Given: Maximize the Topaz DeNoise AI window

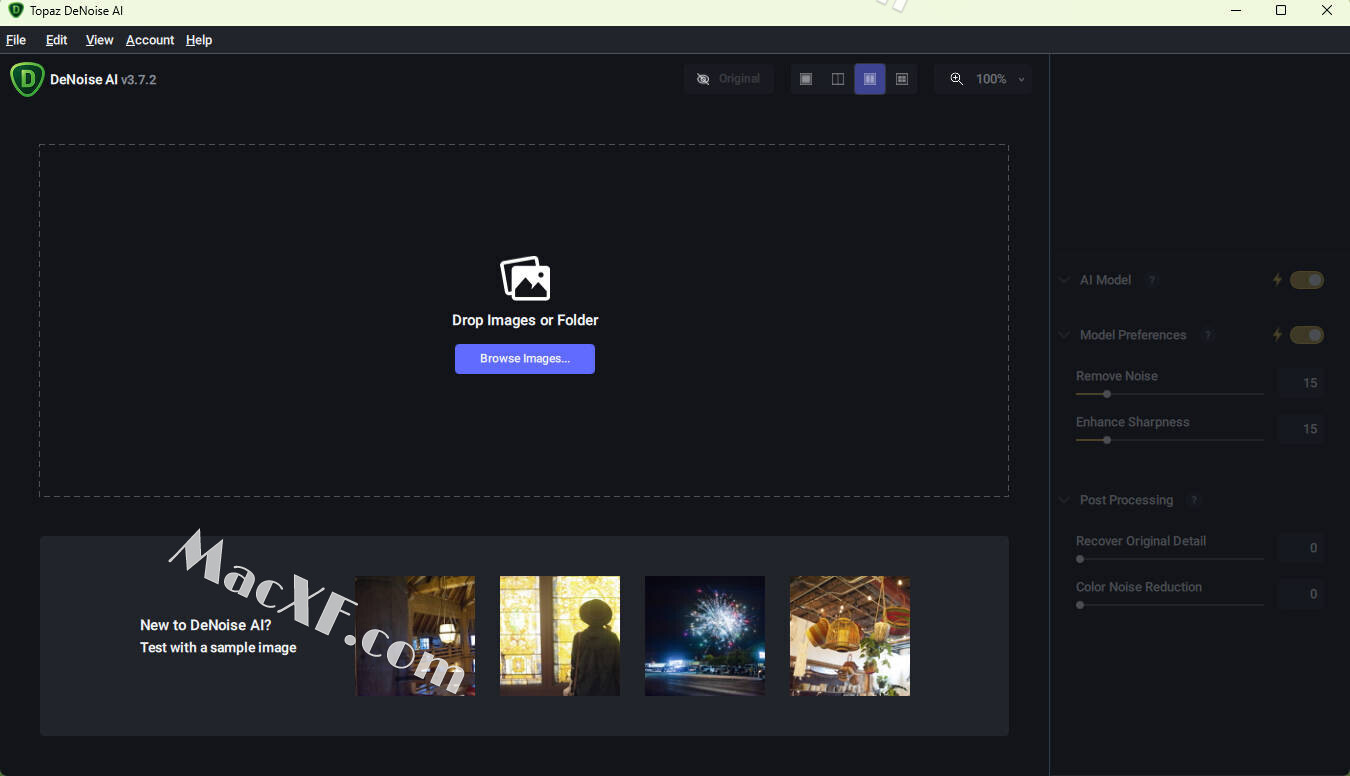Looking at the screenshot, I should tap(1281, 11).
